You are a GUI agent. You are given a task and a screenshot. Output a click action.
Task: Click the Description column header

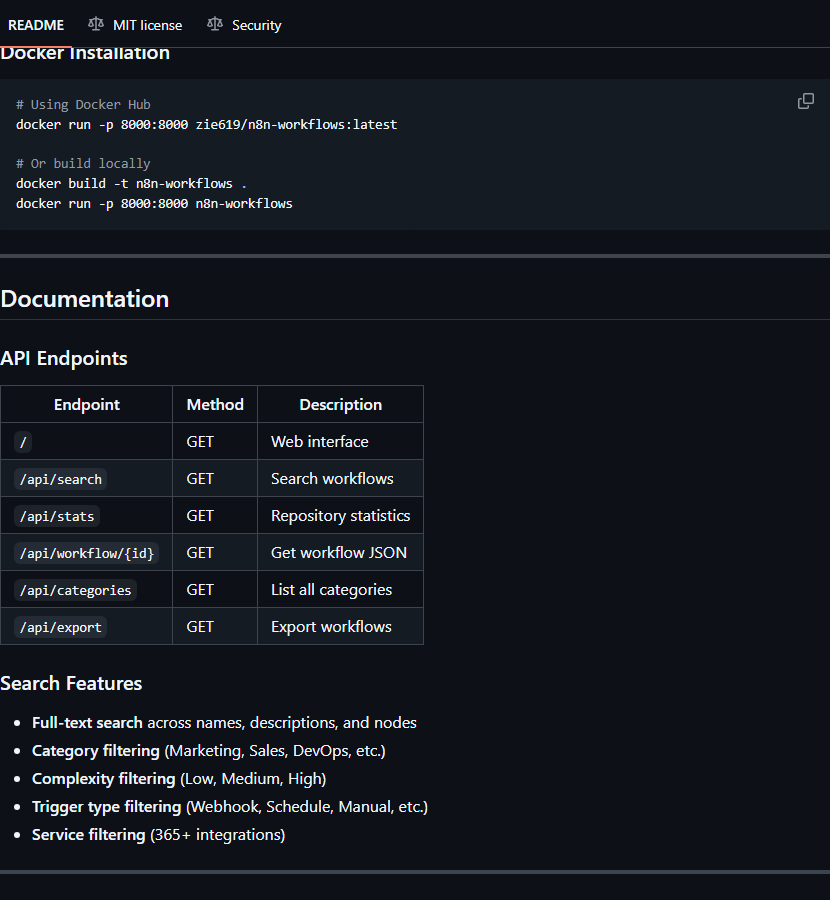[340, 405]
